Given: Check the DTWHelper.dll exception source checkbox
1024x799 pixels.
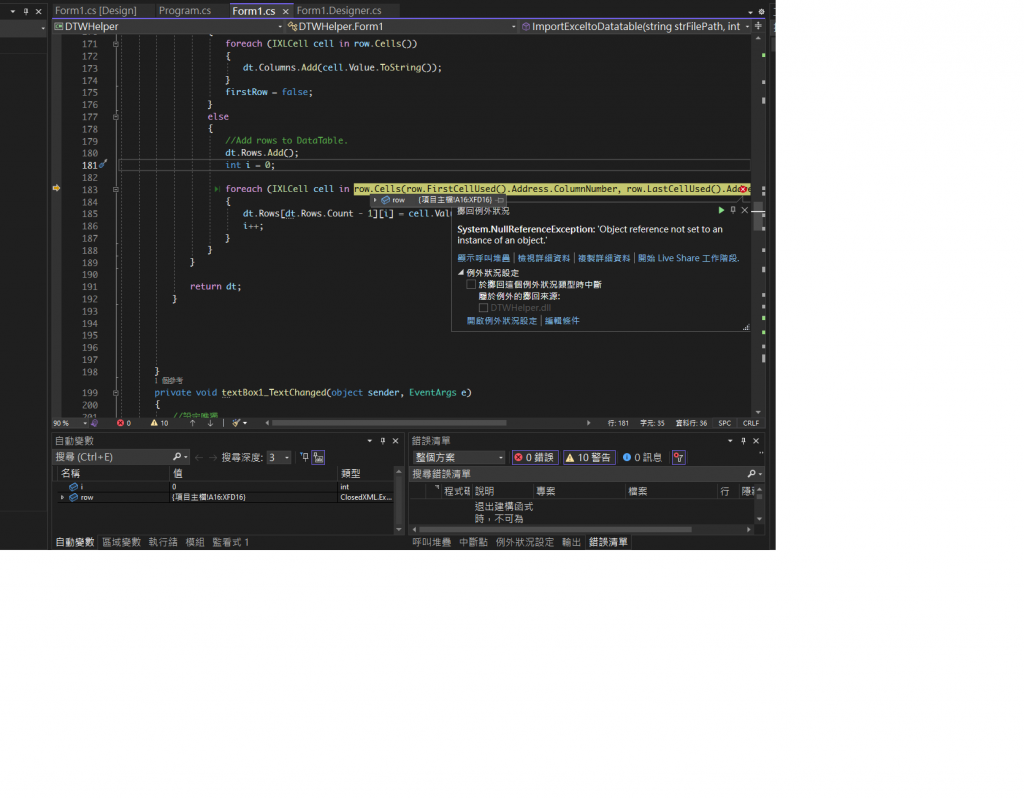Looking at the screenshot, I should (483, 308).
